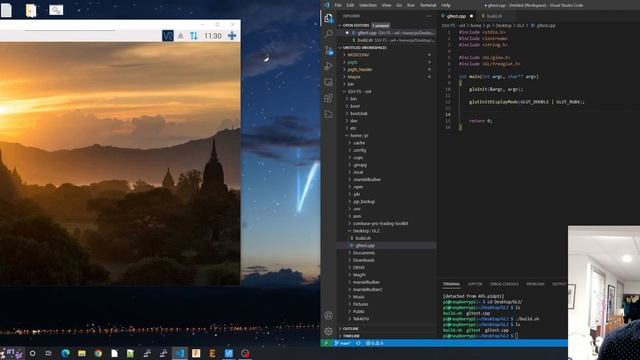This screenshot has height=360, width=640.
Task: Open the Edit menu
Action: pos(350,5)
